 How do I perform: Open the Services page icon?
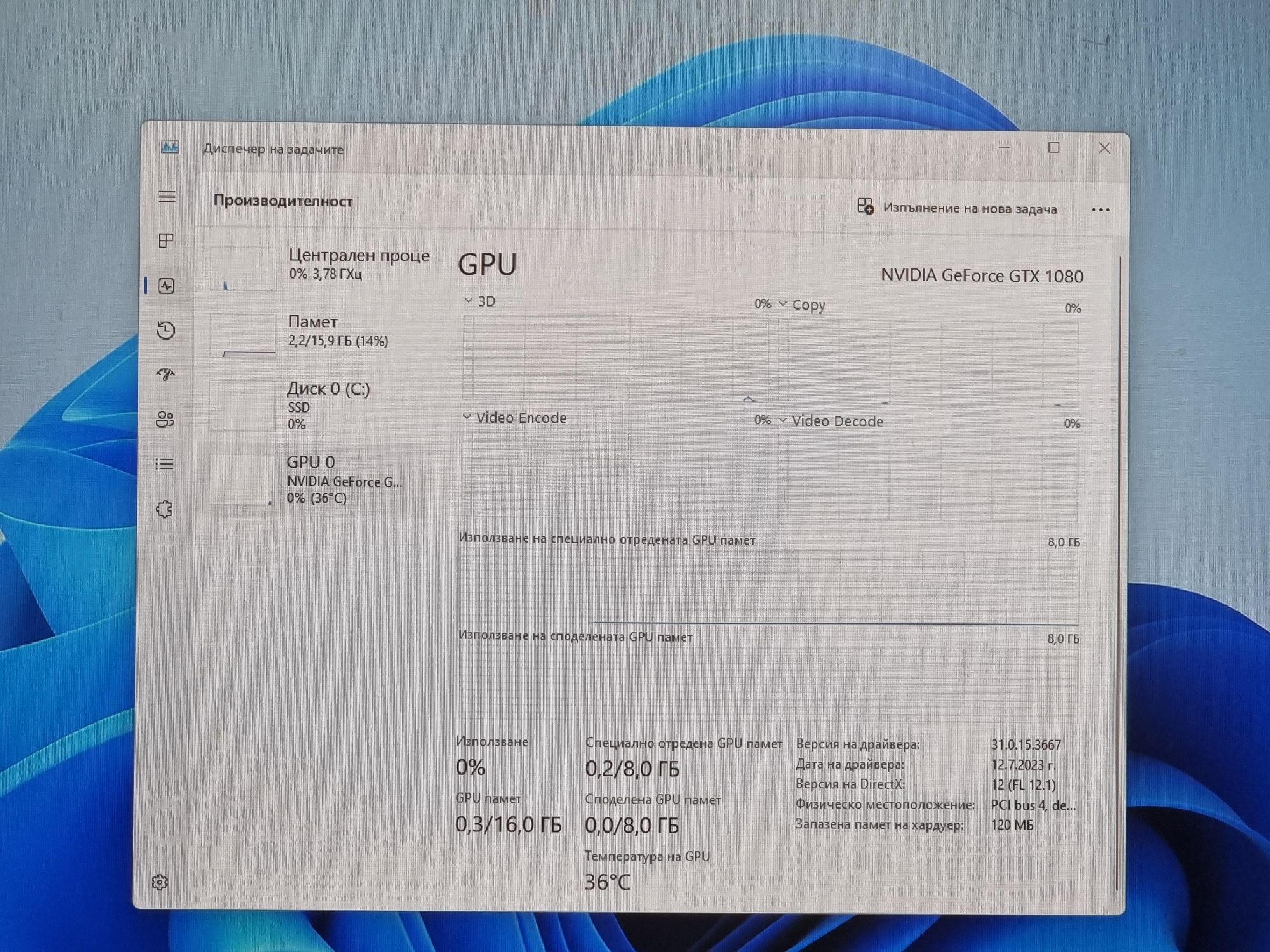pos(164,509)
